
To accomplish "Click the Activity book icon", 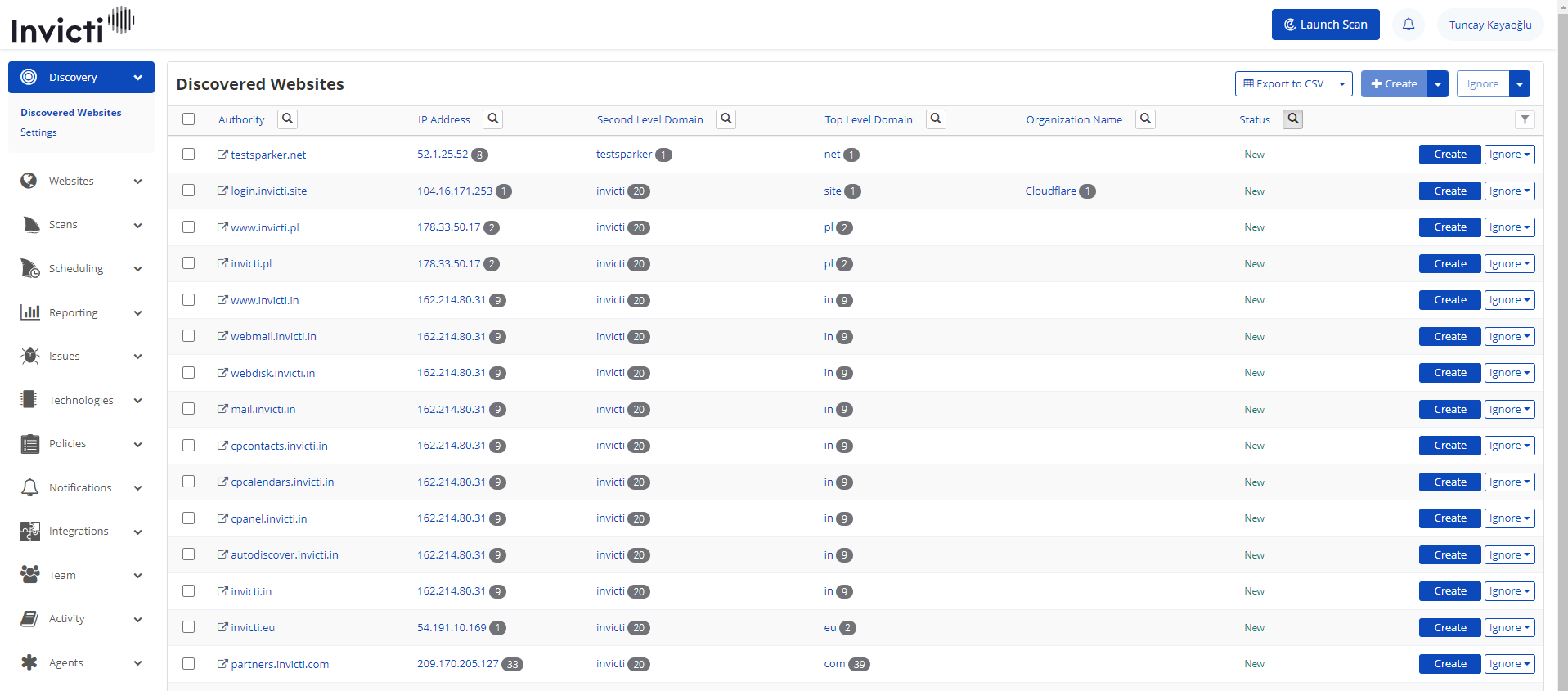I will pyautogui.click(x=29, y=619).
